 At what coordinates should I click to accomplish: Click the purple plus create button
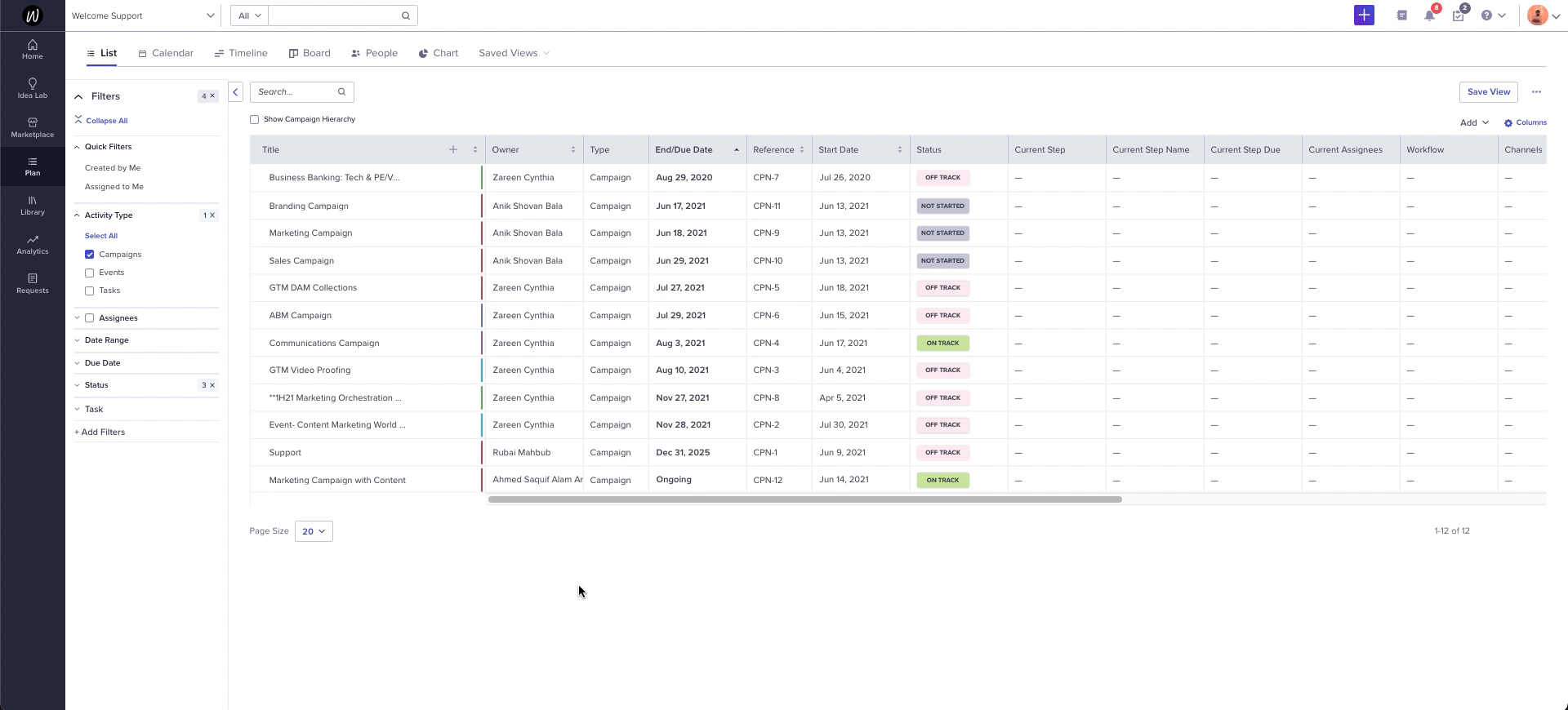click(x=1364, y=16)
